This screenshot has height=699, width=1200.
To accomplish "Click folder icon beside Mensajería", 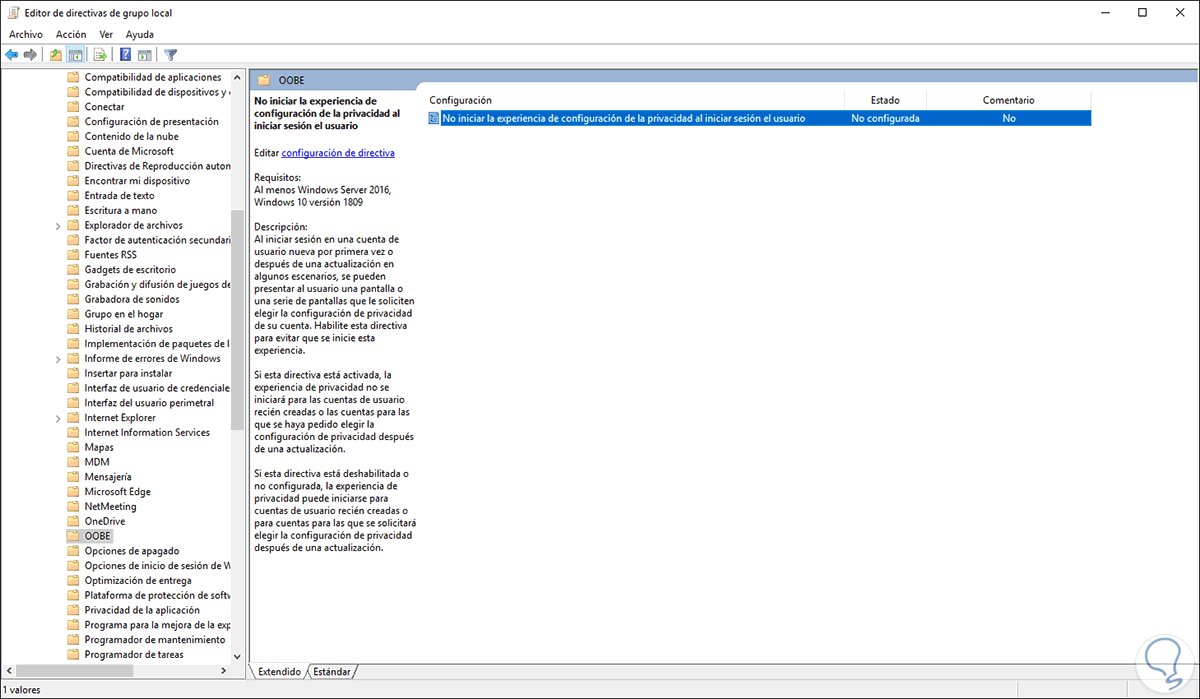I will [73, 477].
